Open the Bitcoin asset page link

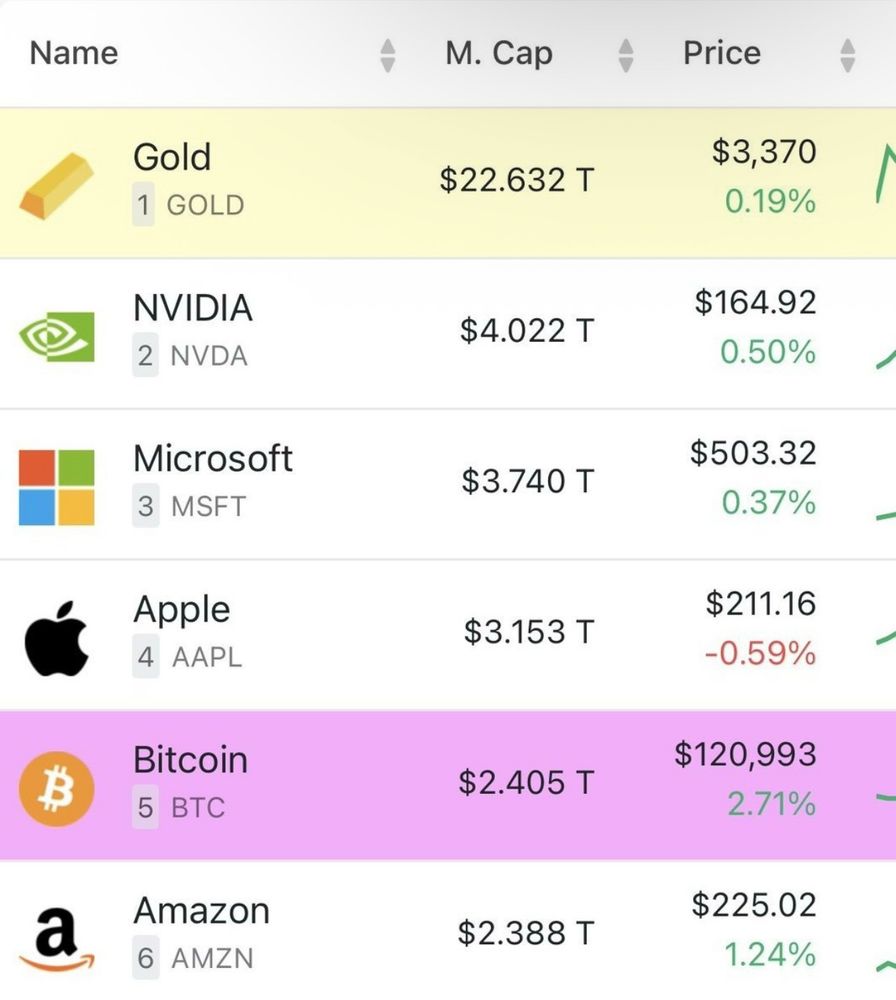pos(191,760)
